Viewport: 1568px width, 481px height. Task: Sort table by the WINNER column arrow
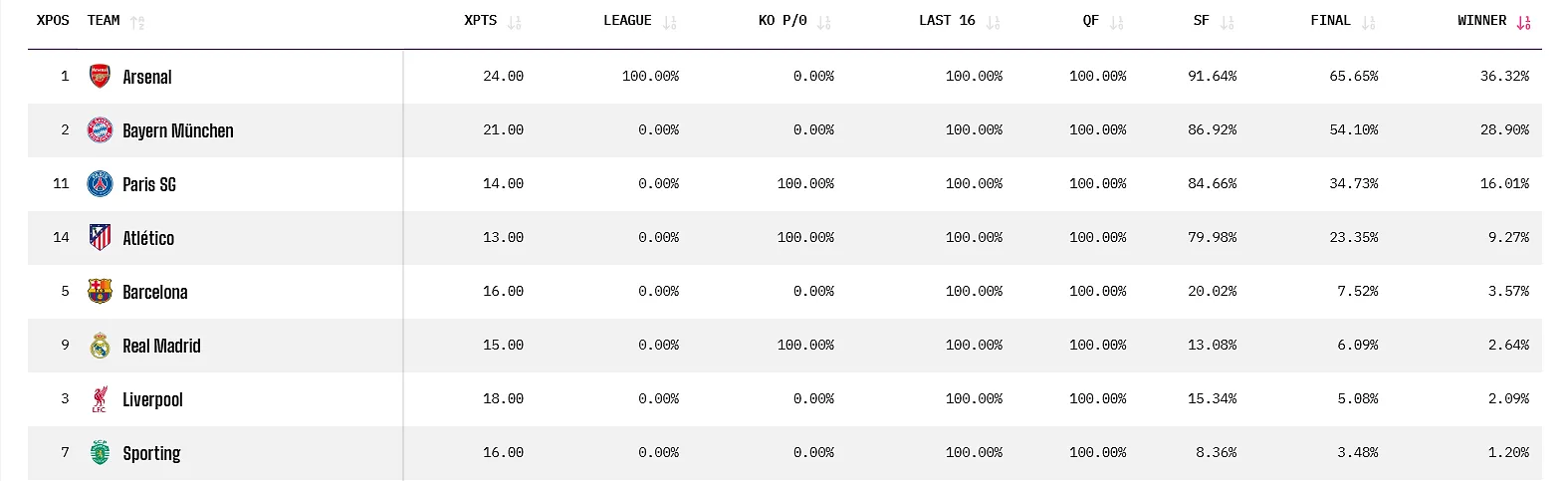1523,22
